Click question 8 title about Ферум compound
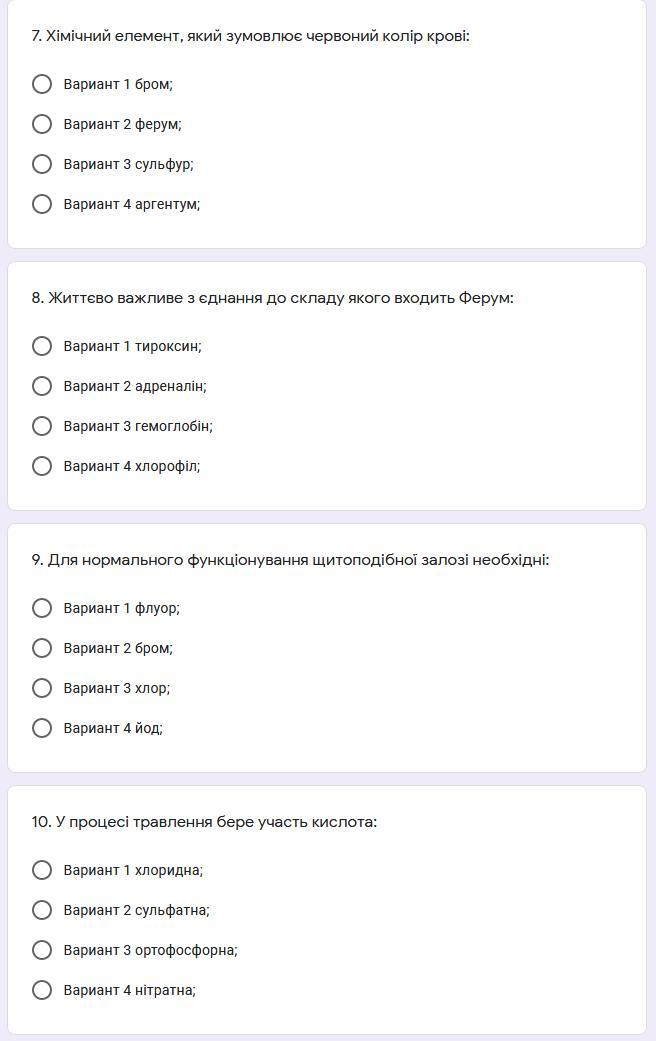 pos(272,298)
